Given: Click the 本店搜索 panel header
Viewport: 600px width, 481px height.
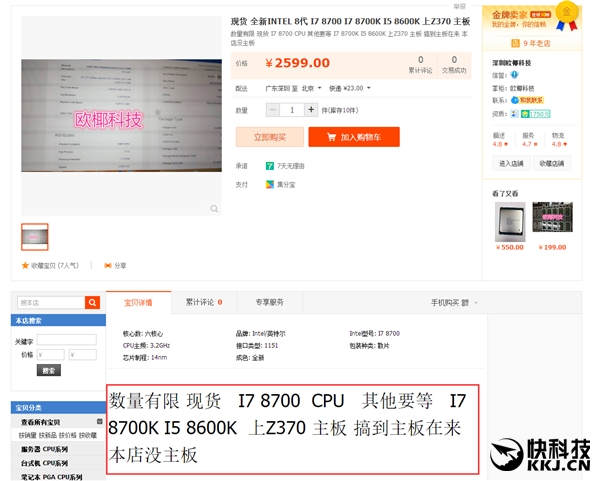Looking at the screenshot, I should (x=58, y=320).
